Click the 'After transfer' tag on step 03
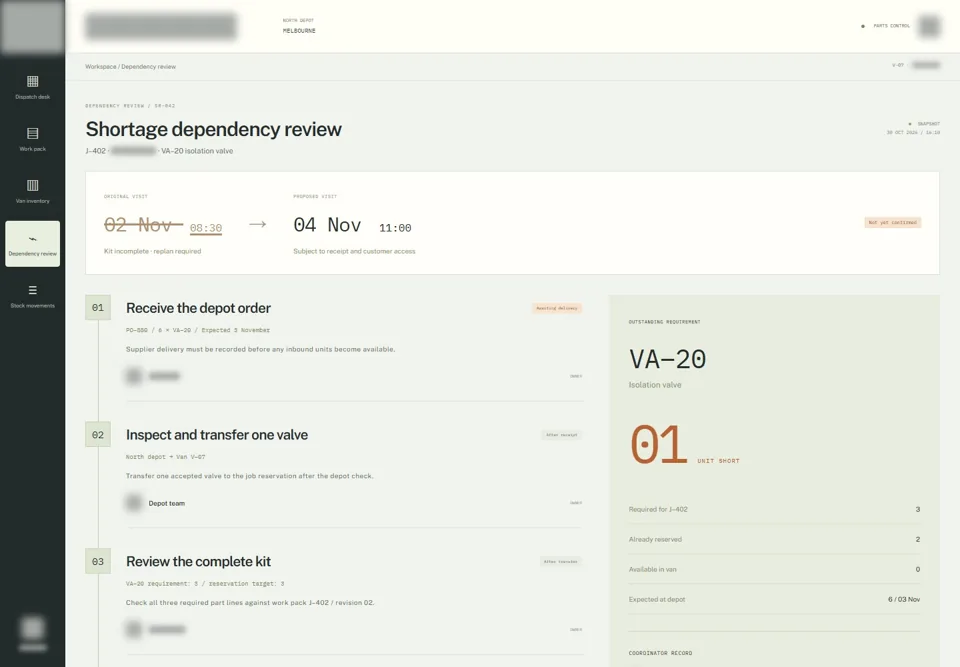This screenshot has height=667, width=960. click(561, 562)
